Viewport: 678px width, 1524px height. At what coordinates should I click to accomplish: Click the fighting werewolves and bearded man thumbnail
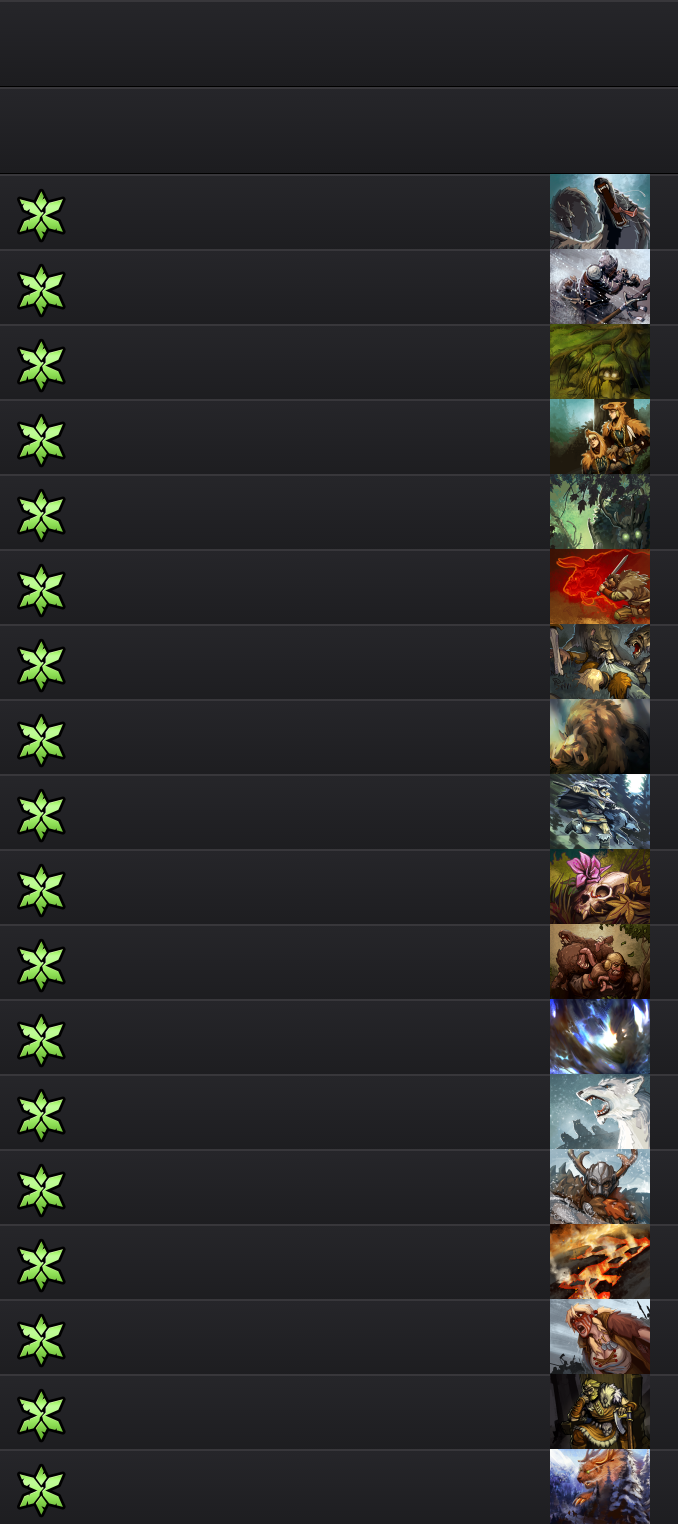click(x=600, y=662)
